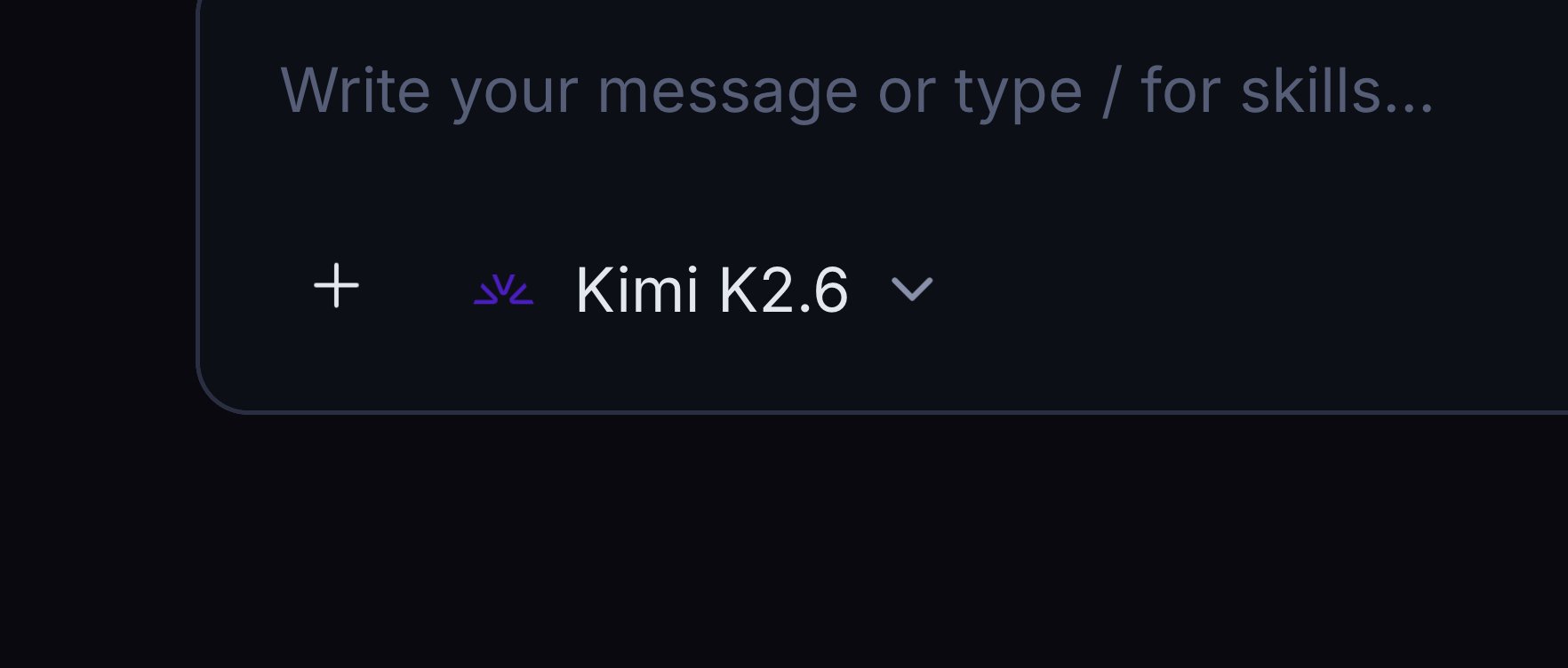The image size is (1568, 668).
Task: Click the white plus symbol left of Kimi
Action: tap(336, 286)
